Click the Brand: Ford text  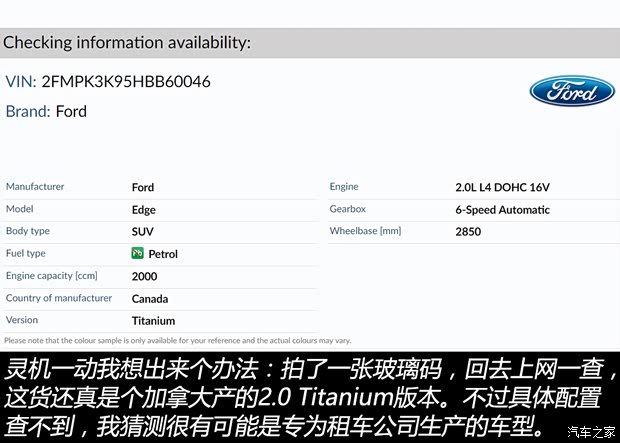[46, 111]
